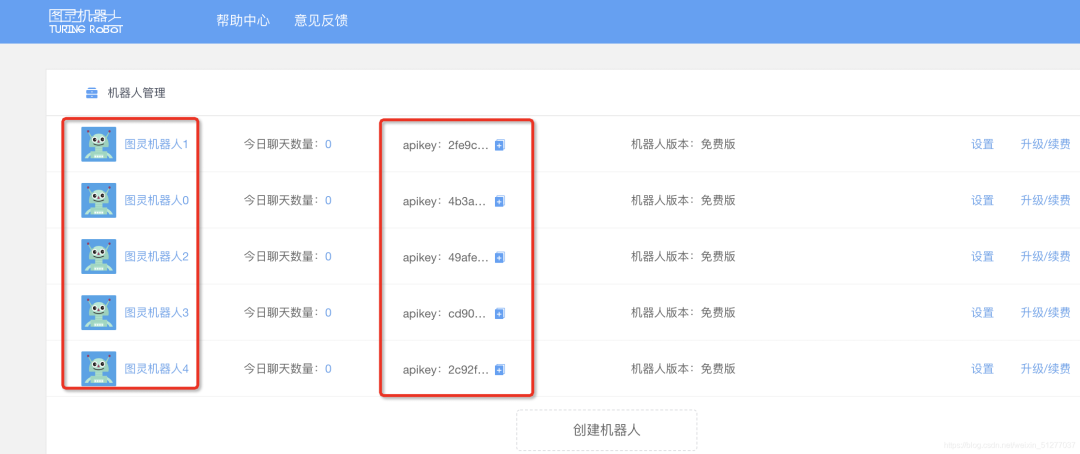
Task: Open 设置 for 图灵机器人3
Action: click(982, 313)
